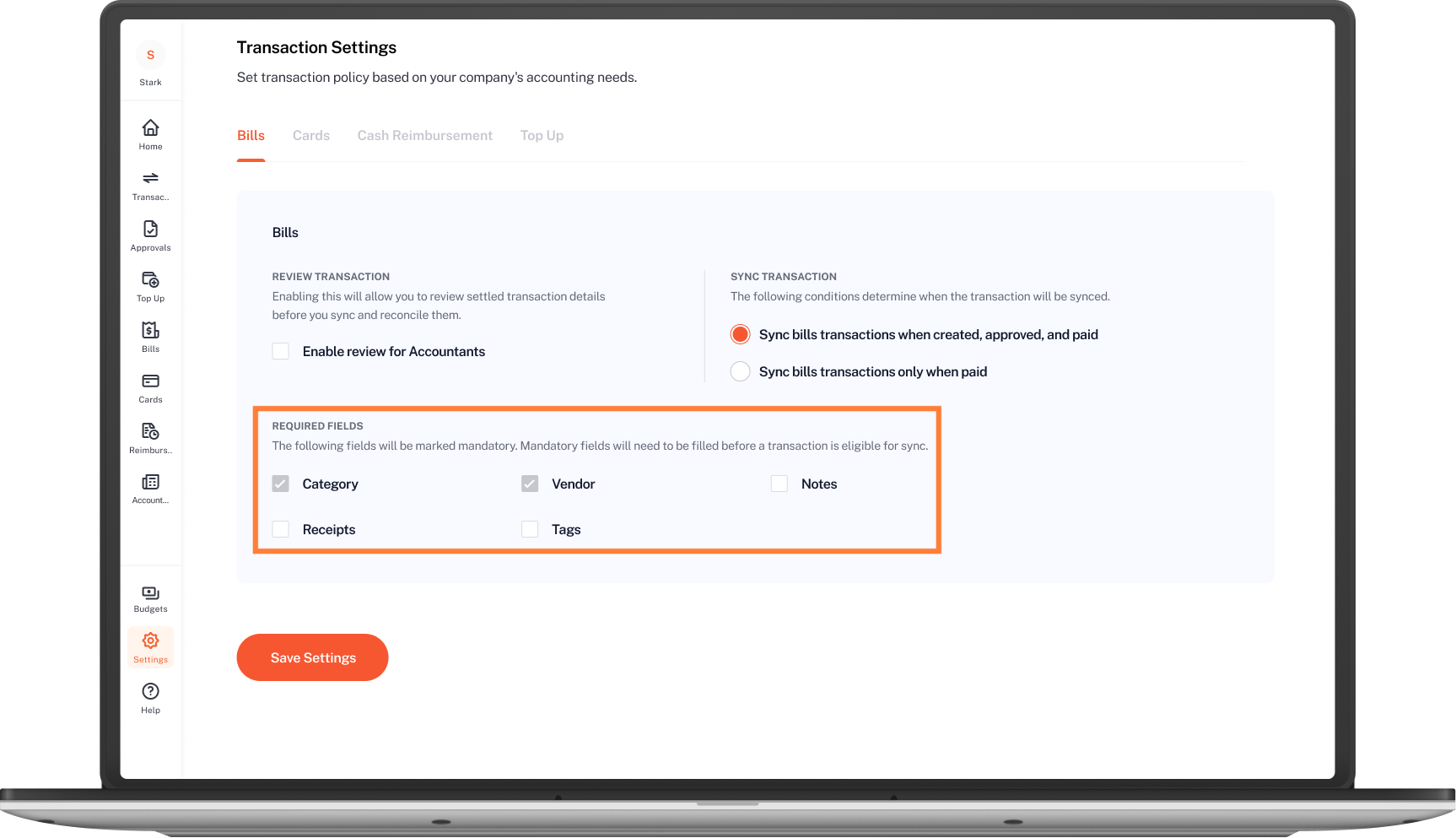The height and width of the screenshot is (838, 1456).
Task: Open Accounting in the sidebar
Action: coord(150,489)
